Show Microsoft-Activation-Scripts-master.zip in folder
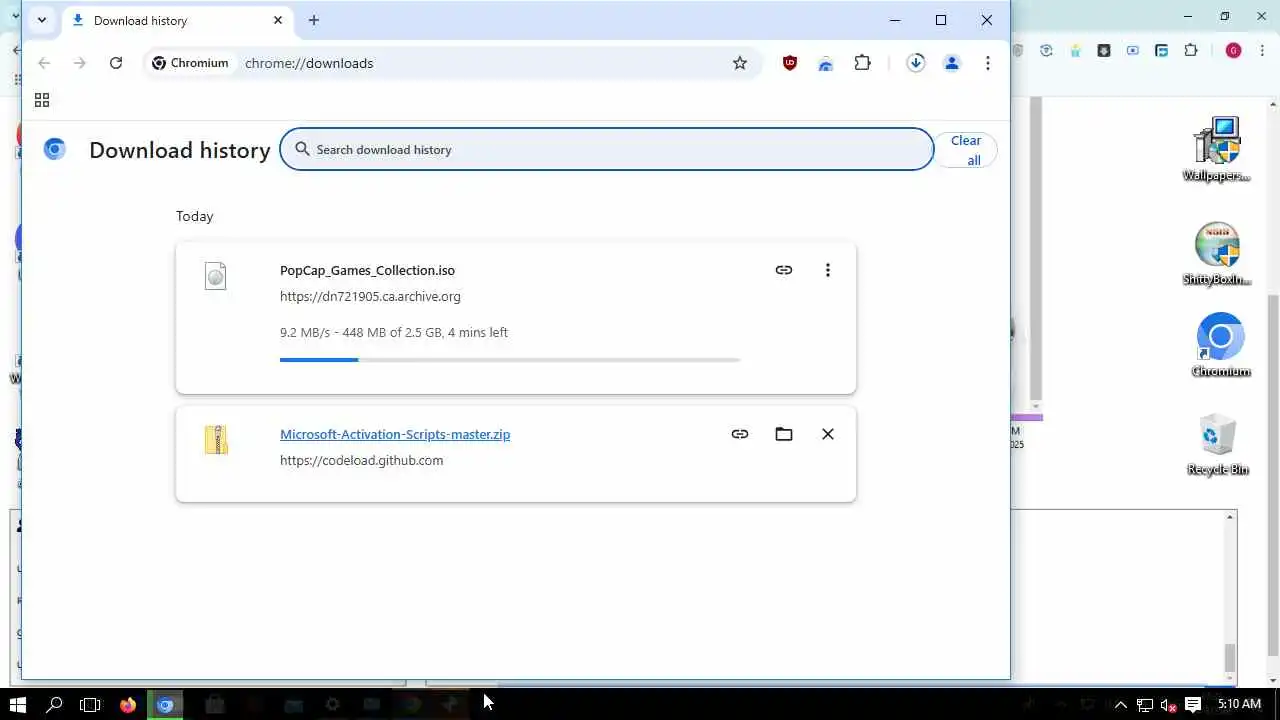This screenshot has height=720, width=1280. click(x=784, y=434)
